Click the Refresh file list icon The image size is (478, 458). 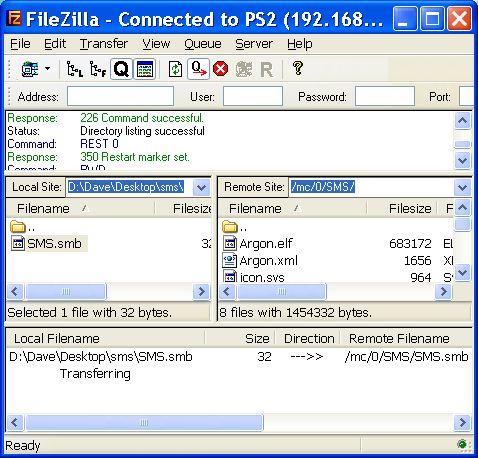pos(175,69)
